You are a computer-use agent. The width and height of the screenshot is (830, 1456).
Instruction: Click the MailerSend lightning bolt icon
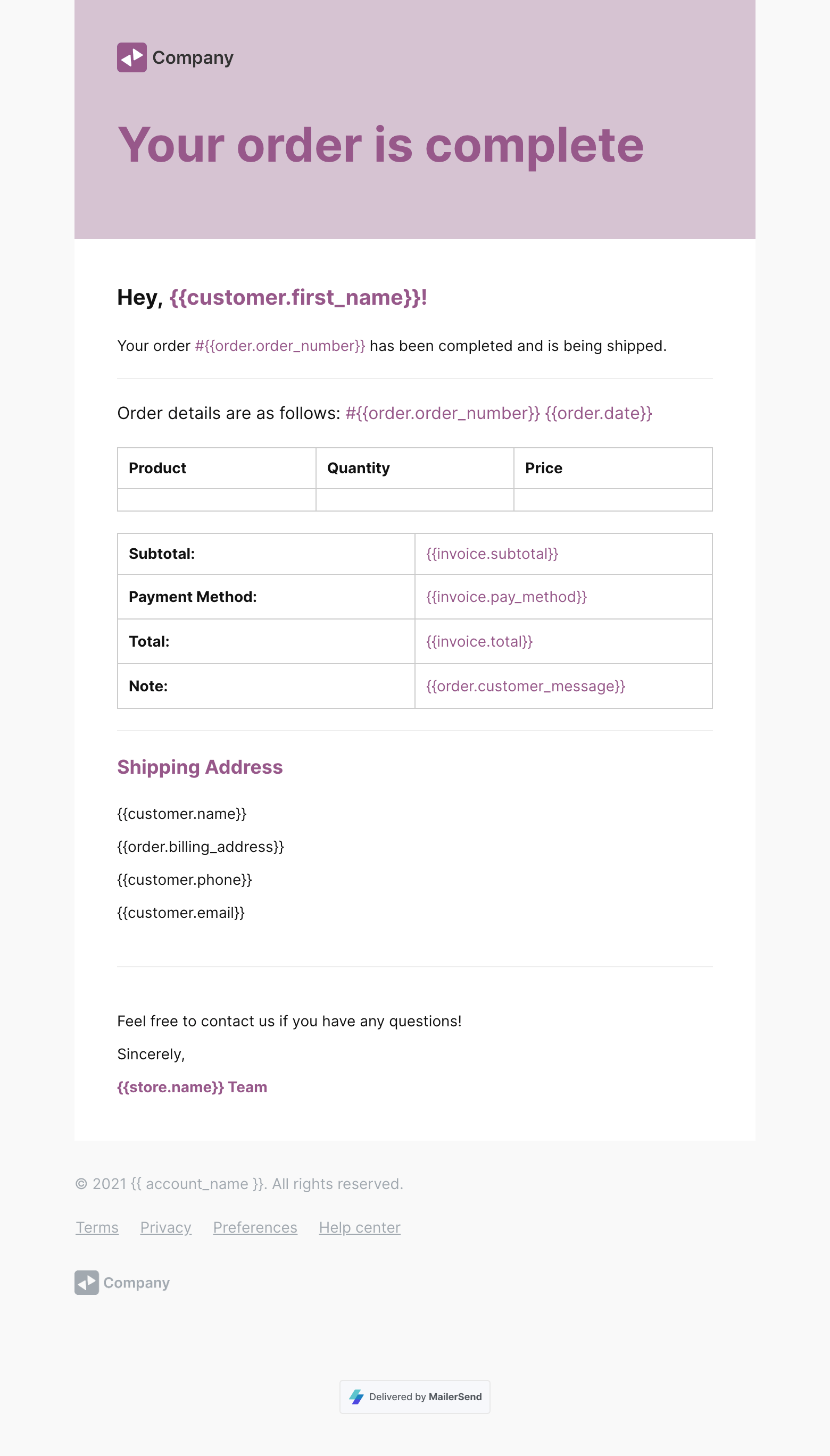(356, 1396)
